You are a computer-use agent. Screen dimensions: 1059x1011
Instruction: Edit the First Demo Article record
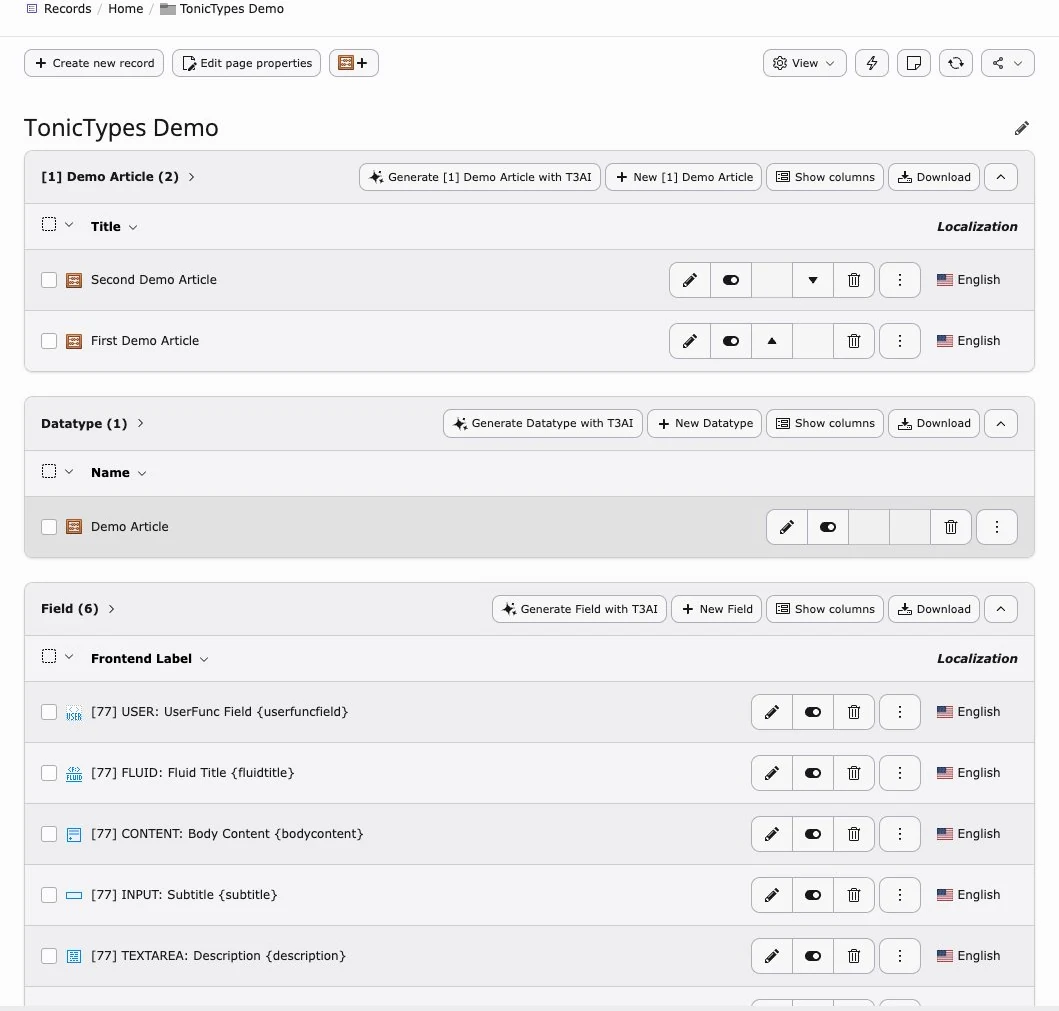690,341
